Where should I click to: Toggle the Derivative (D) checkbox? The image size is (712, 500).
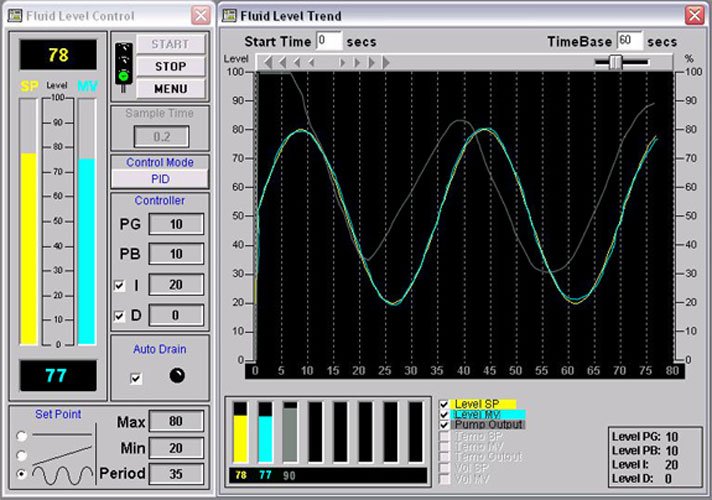tap(120, 316)
